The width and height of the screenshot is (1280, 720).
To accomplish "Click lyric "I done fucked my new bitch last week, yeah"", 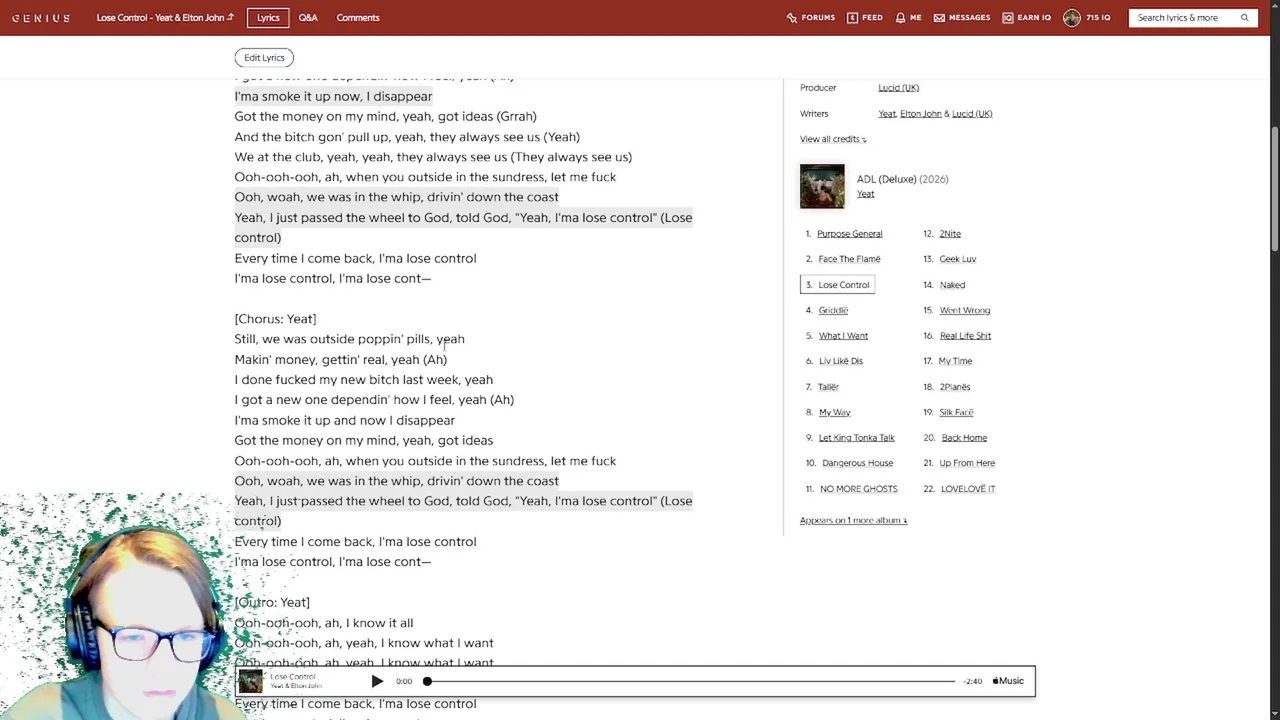I will [x=363, y=380].
